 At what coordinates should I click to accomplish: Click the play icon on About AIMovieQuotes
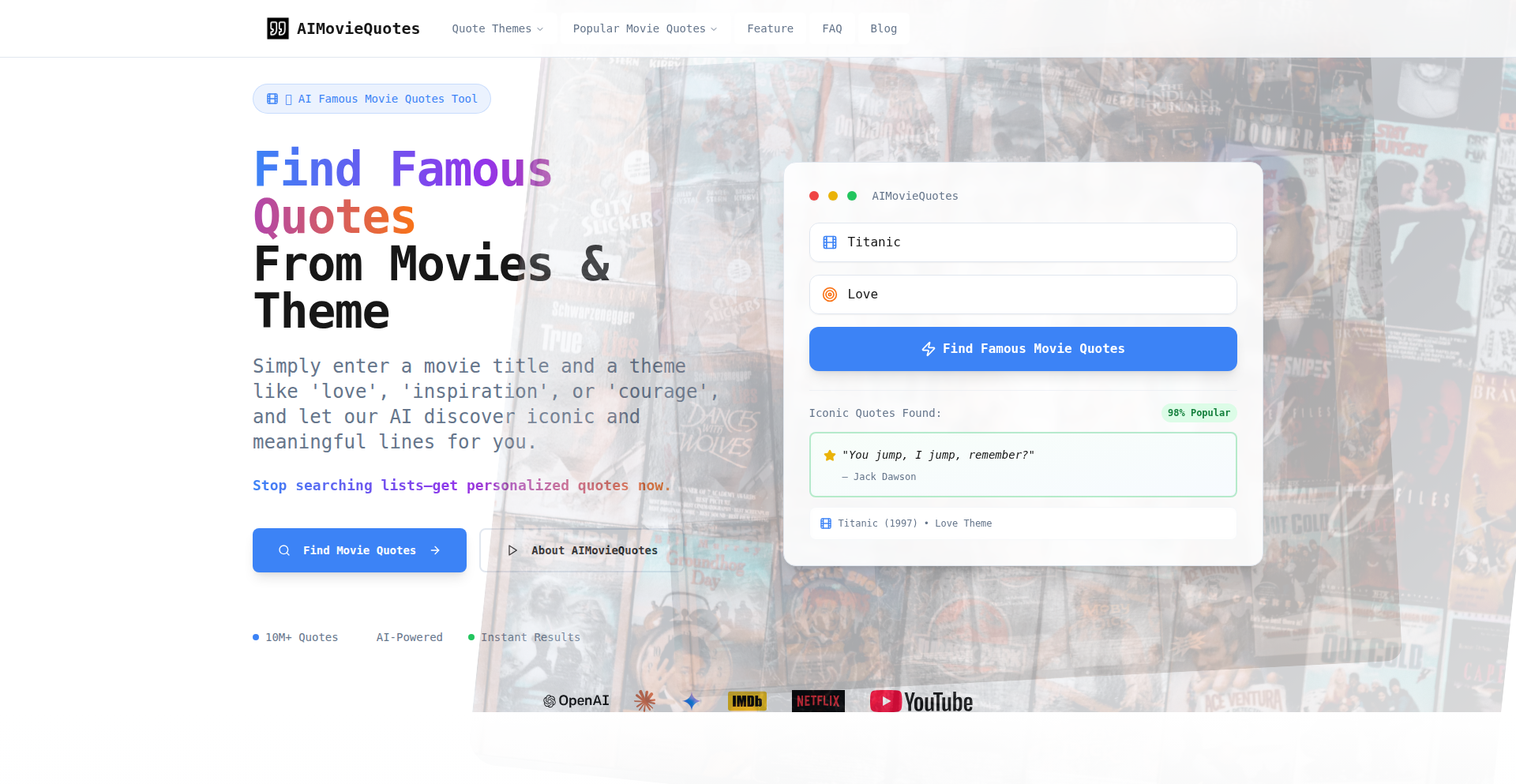tap(512, 550)
